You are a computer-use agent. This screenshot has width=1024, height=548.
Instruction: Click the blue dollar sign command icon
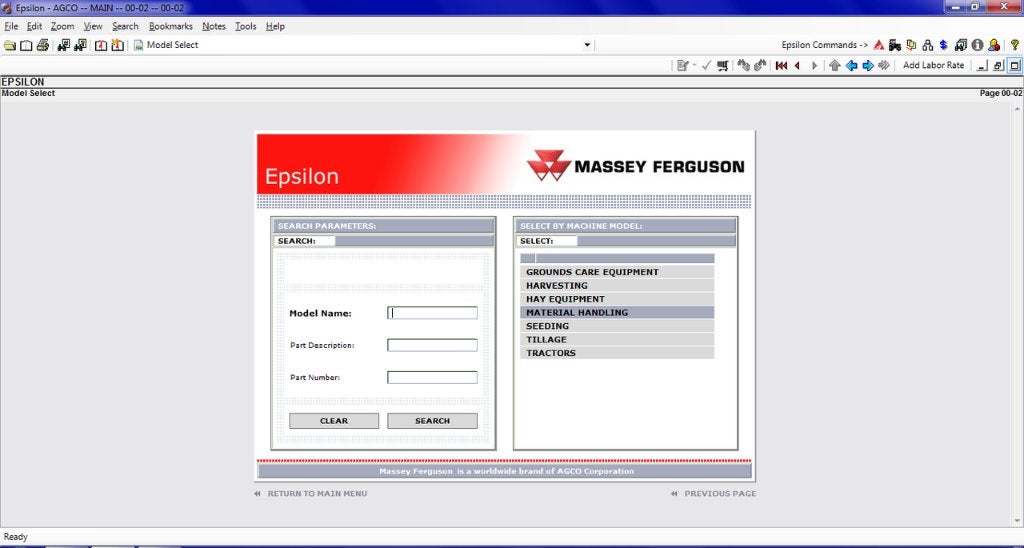[944, 45]
